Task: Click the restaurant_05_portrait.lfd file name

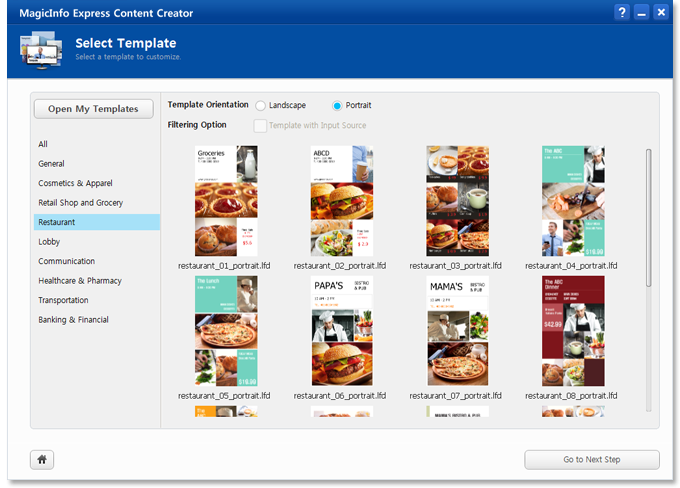Action: (x=224, y=396)
